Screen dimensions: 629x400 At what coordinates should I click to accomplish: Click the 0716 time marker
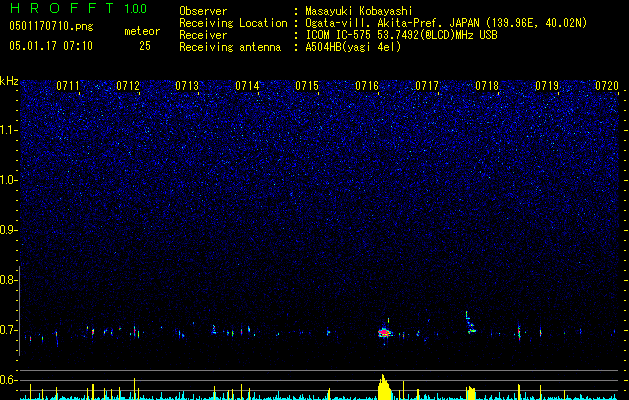367,86
